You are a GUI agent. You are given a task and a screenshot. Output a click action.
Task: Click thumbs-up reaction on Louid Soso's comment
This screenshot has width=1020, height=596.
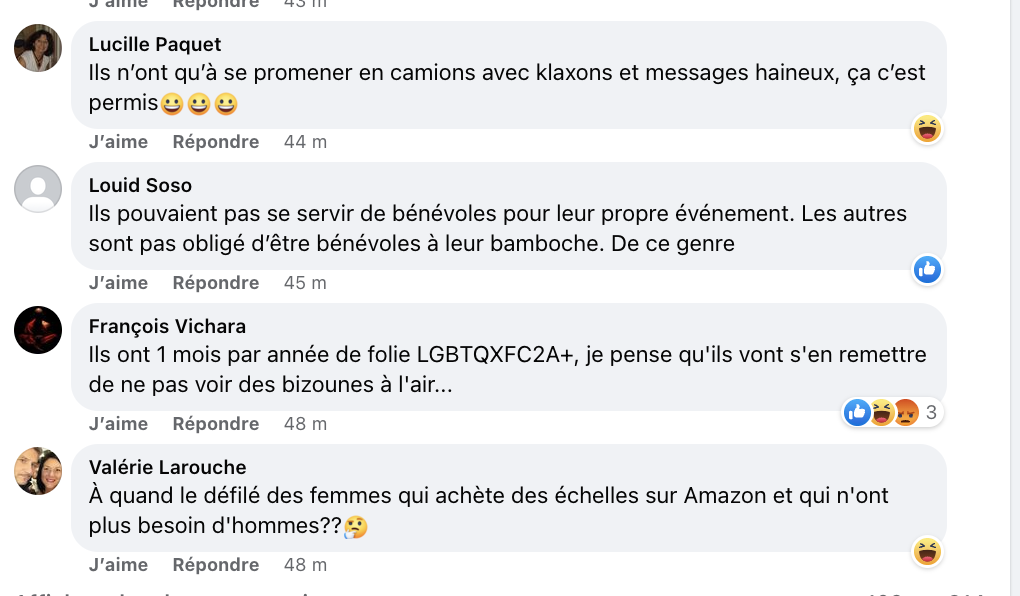pos(927,269)
